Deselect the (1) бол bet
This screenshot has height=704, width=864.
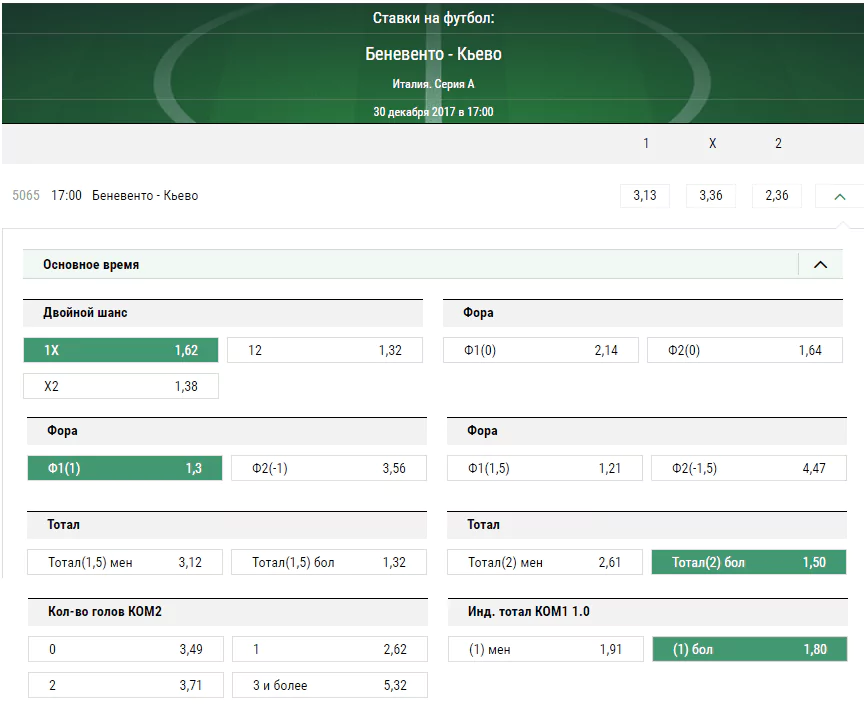click(750, 649)
